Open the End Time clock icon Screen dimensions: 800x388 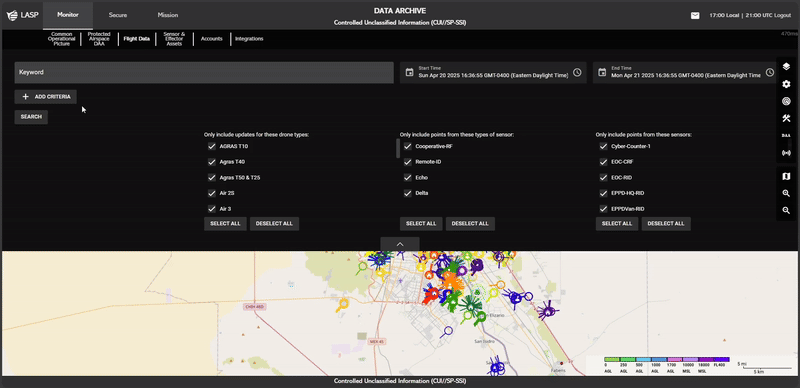770,72
